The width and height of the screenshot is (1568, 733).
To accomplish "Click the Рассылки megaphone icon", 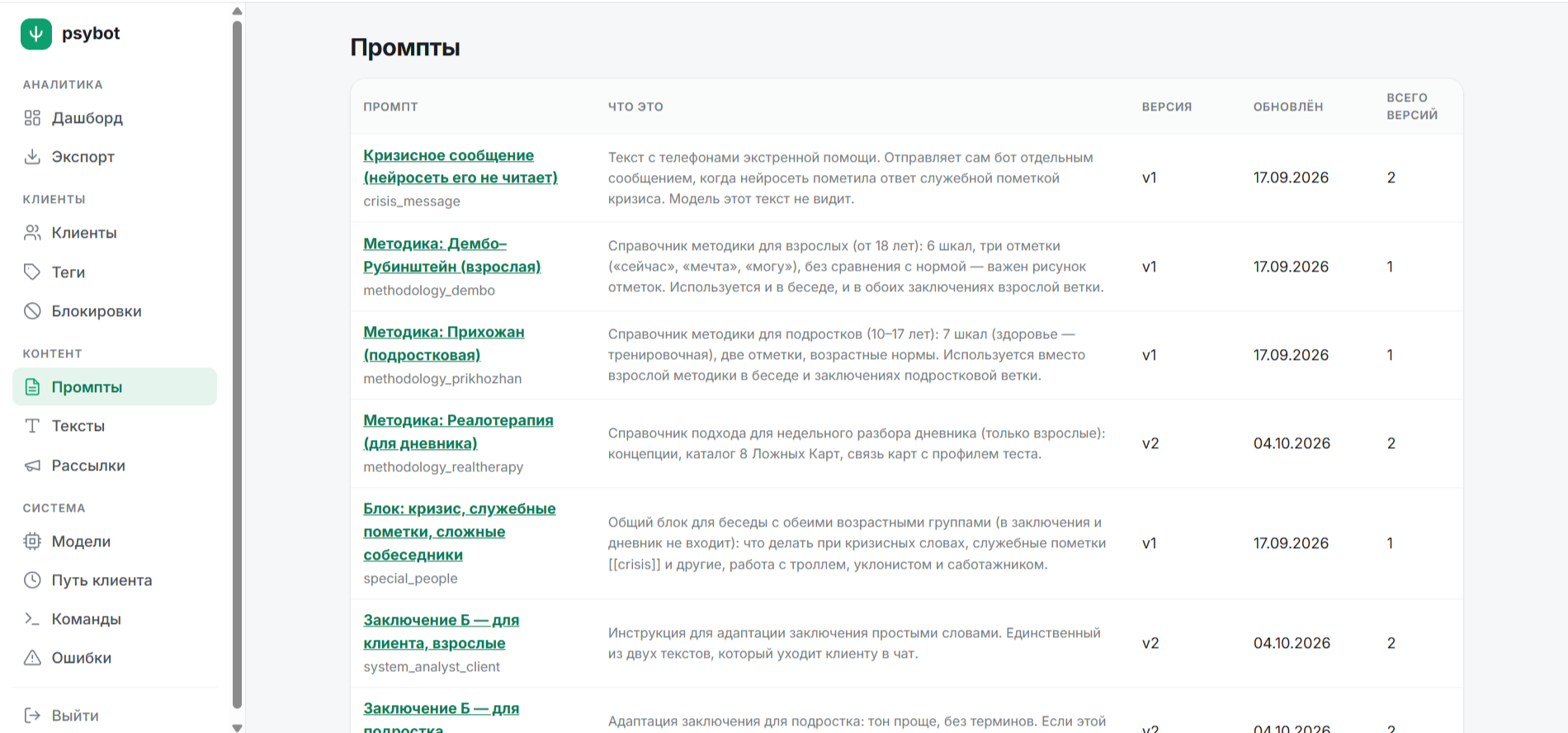I will click(x=32, y=466).
